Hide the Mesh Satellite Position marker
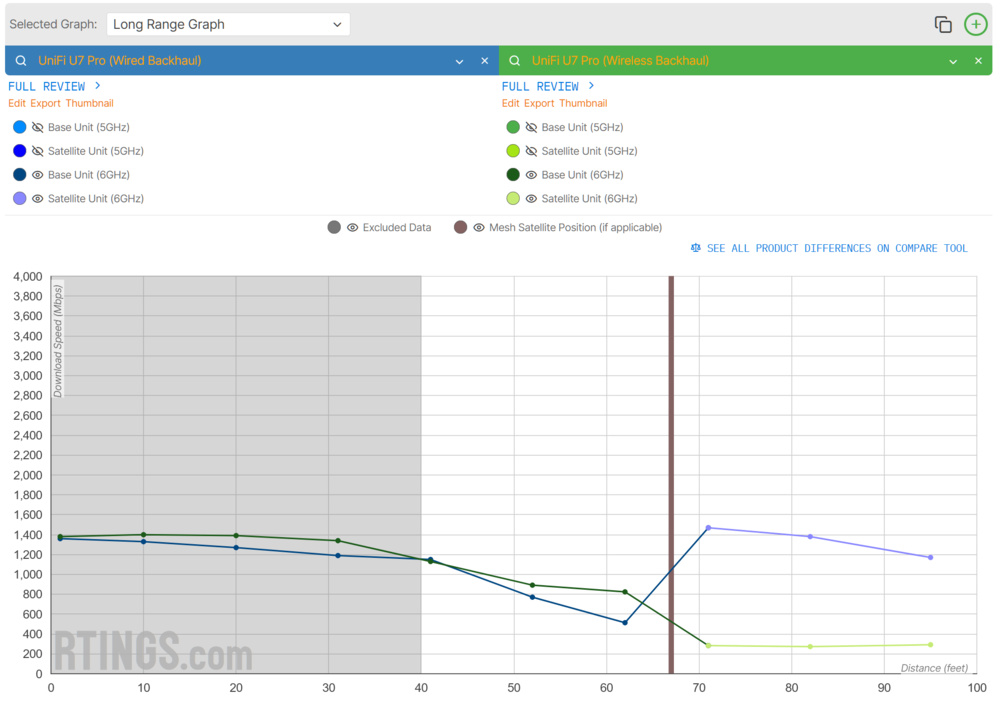The height and width of the screenshot is (703, 1000). (478, 227)
